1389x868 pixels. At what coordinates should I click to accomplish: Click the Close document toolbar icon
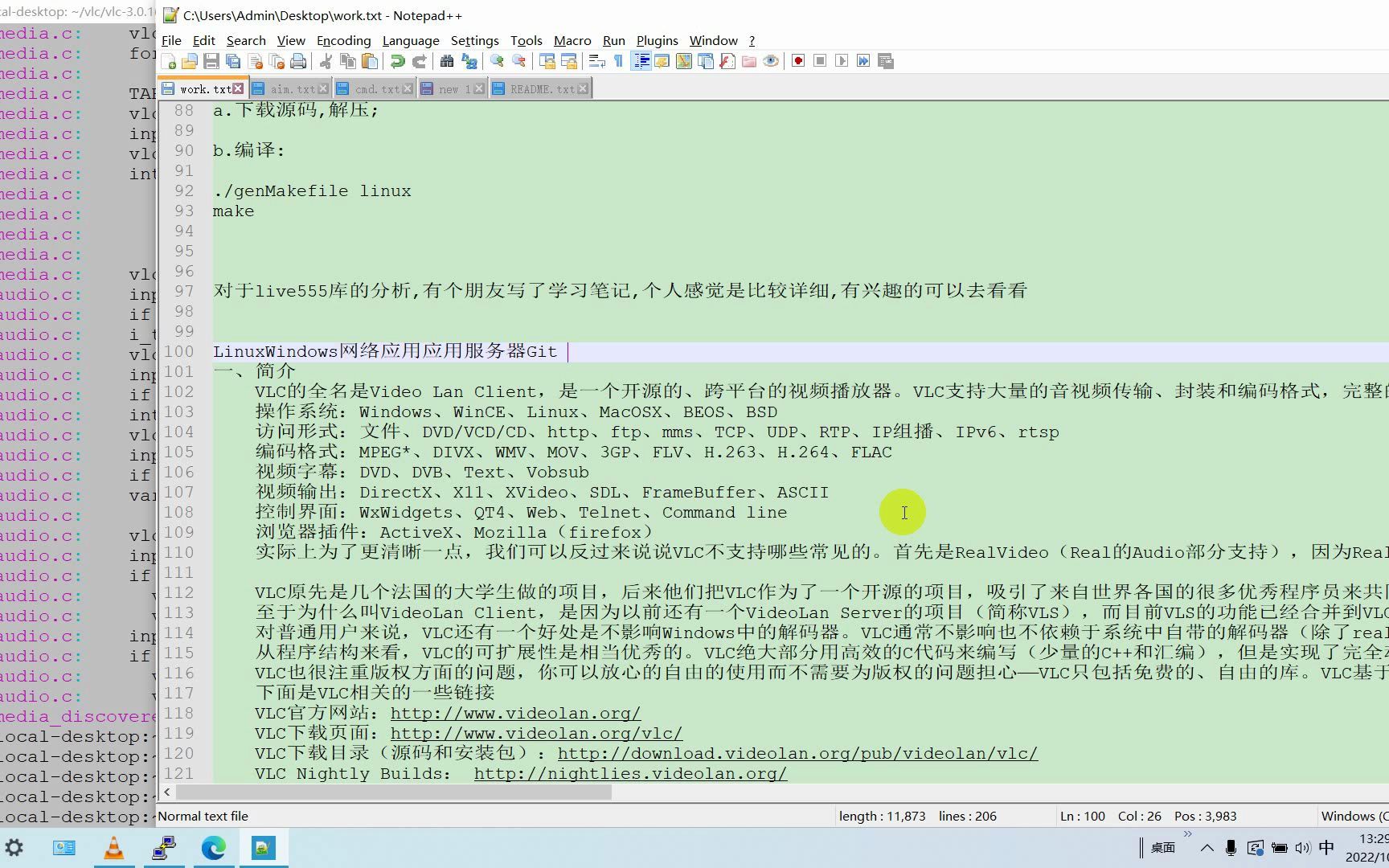(x=256, y=62)
